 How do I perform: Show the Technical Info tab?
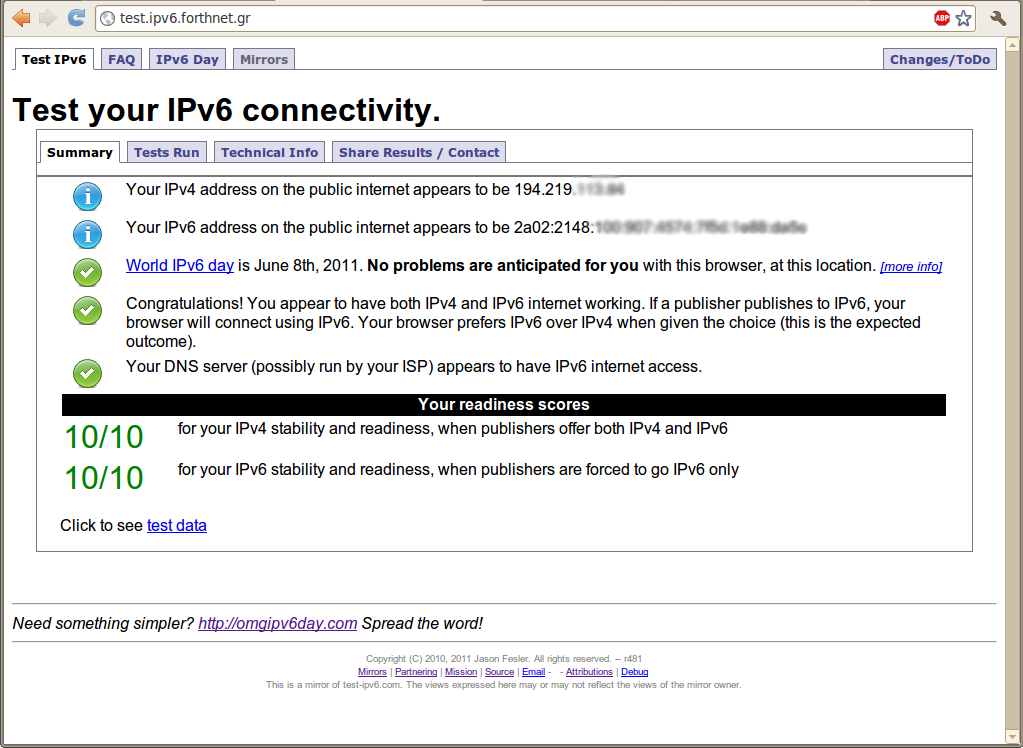pyautogui.click(x=269, y=153)
